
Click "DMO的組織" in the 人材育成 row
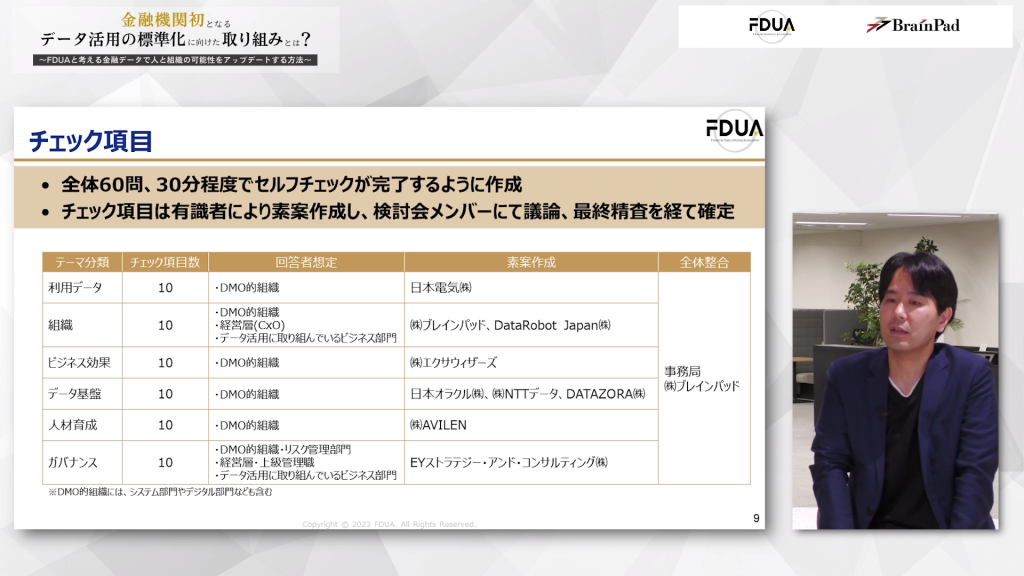pos(249,425)
